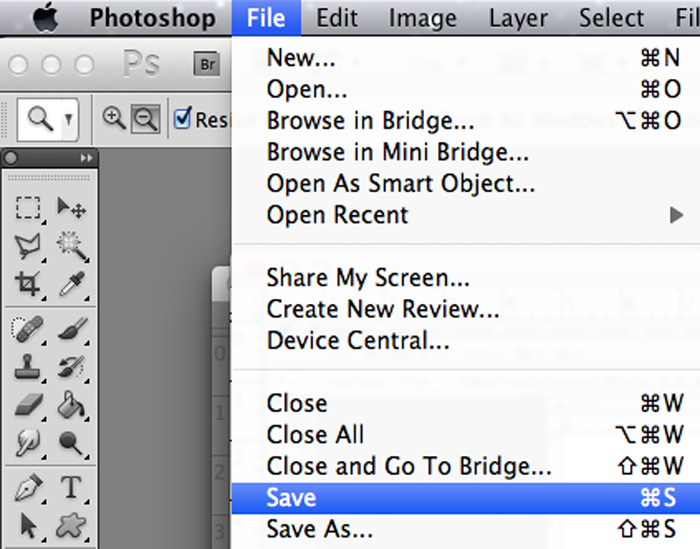Pick the Magic Wand tool
This screenshot has height=549, width=700.
click(x=72, y=246)
